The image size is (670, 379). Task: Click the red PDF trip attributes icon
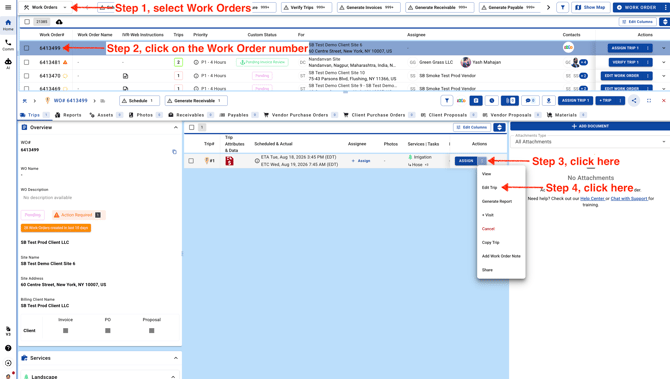[x=229, y=161]
